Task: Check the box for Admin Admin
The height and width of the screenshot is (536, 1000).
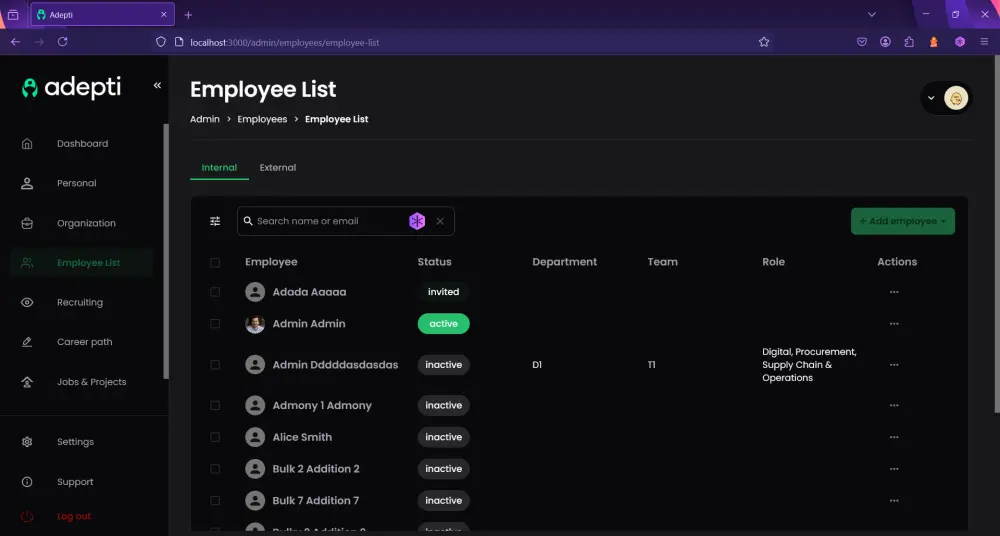Action: pos(215,324)
